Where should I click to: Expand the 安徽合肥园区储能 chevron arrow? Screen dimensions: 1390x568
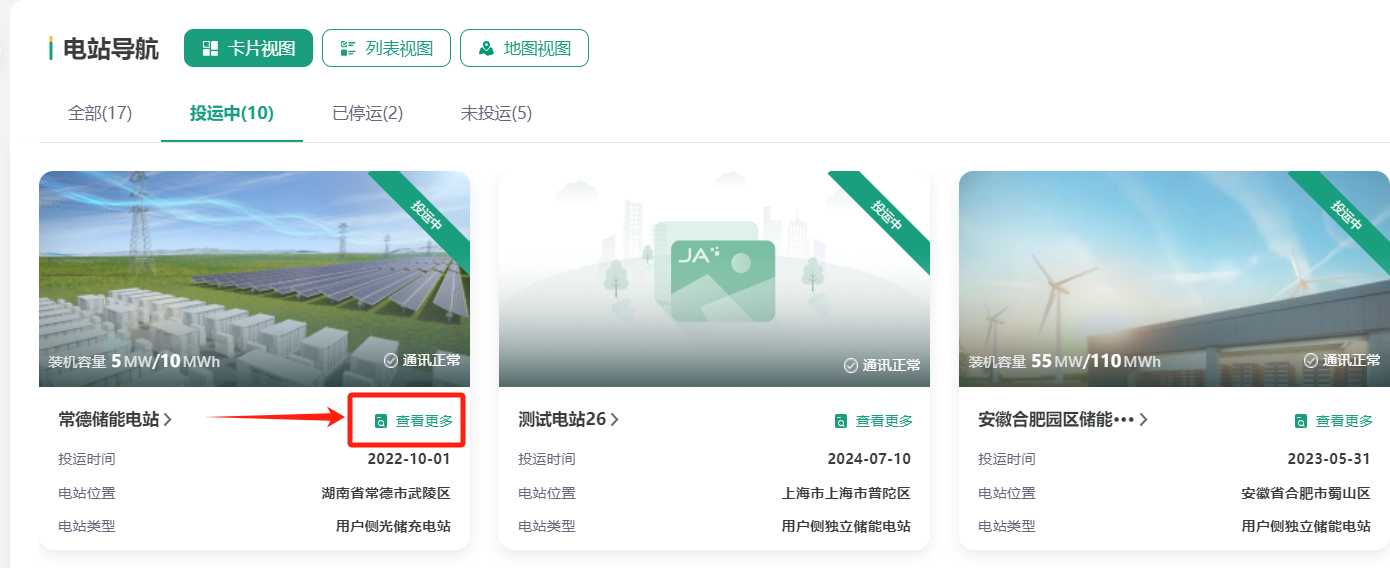1143,420
